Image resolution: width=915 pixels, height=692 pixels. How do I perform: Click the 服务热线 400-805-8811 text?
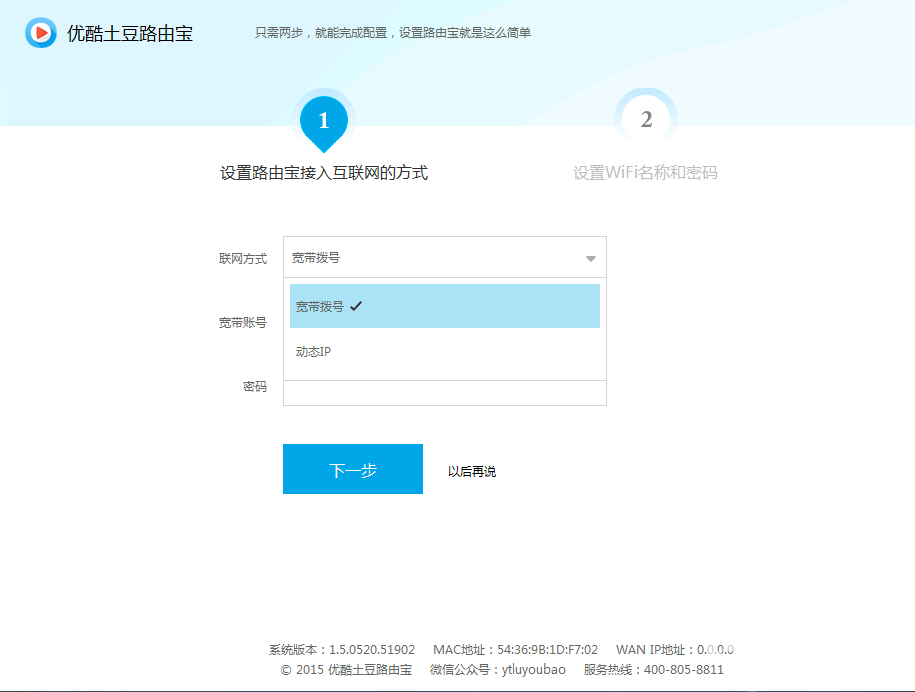coord(654,669)
